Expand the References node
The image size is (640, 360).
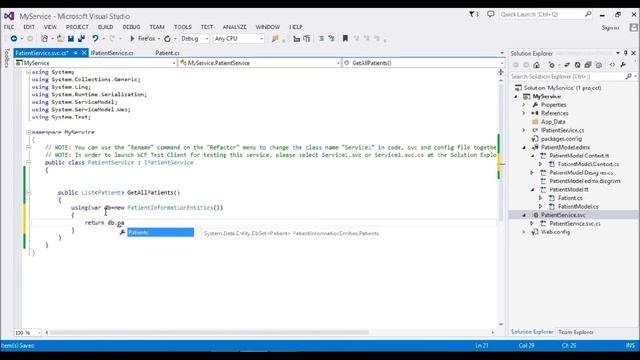click(x=524, y=113)
